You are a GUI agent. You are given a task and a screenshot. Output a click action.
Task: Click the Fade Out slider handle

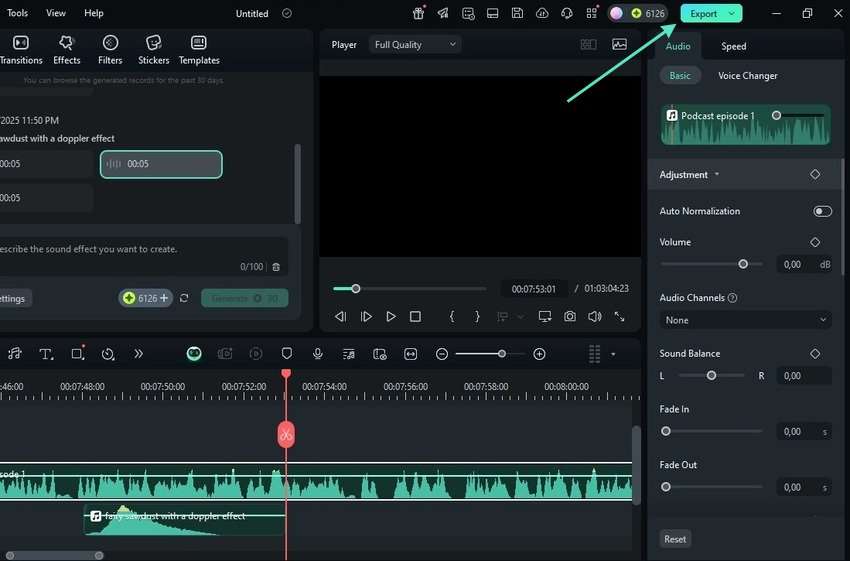666,487
